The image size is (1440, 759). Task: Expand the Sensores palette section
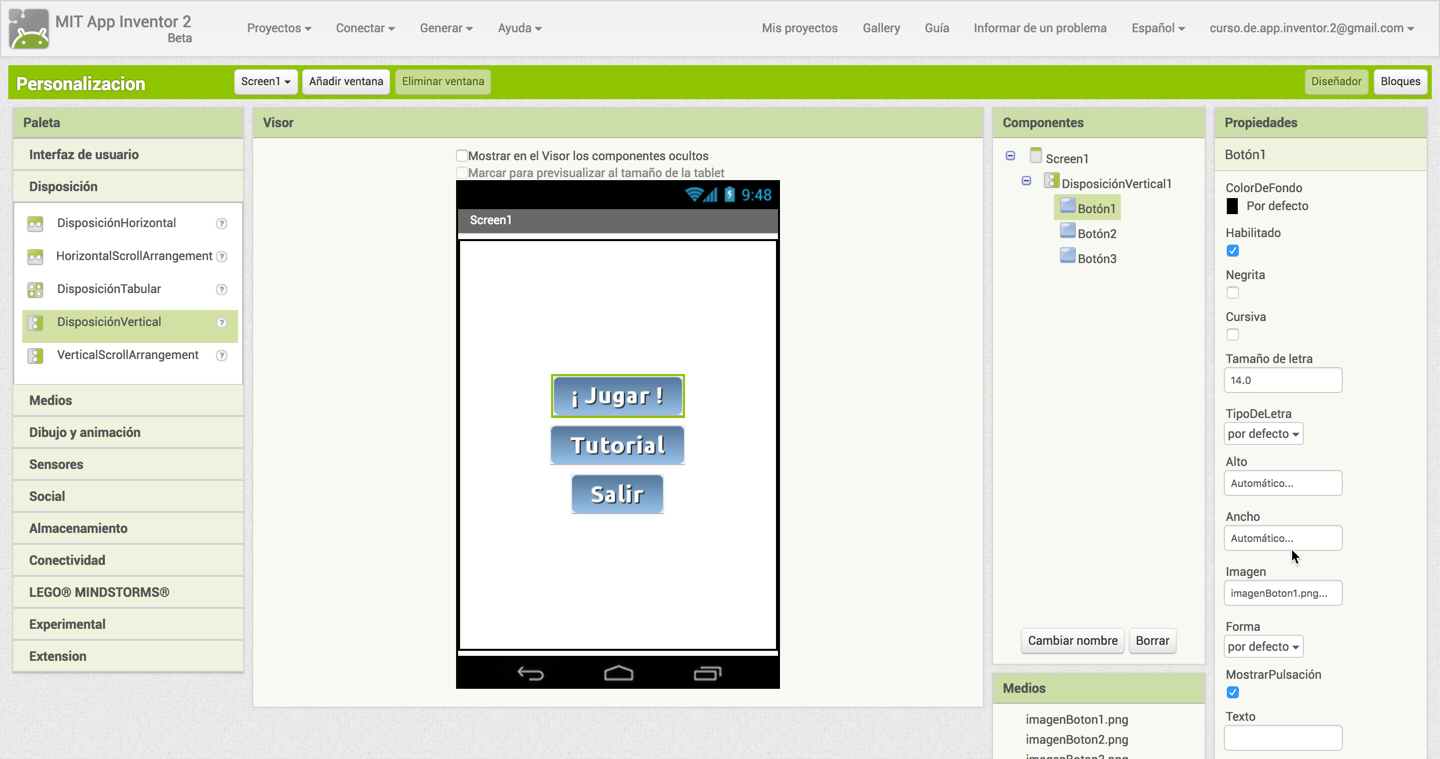pos(128,465)
